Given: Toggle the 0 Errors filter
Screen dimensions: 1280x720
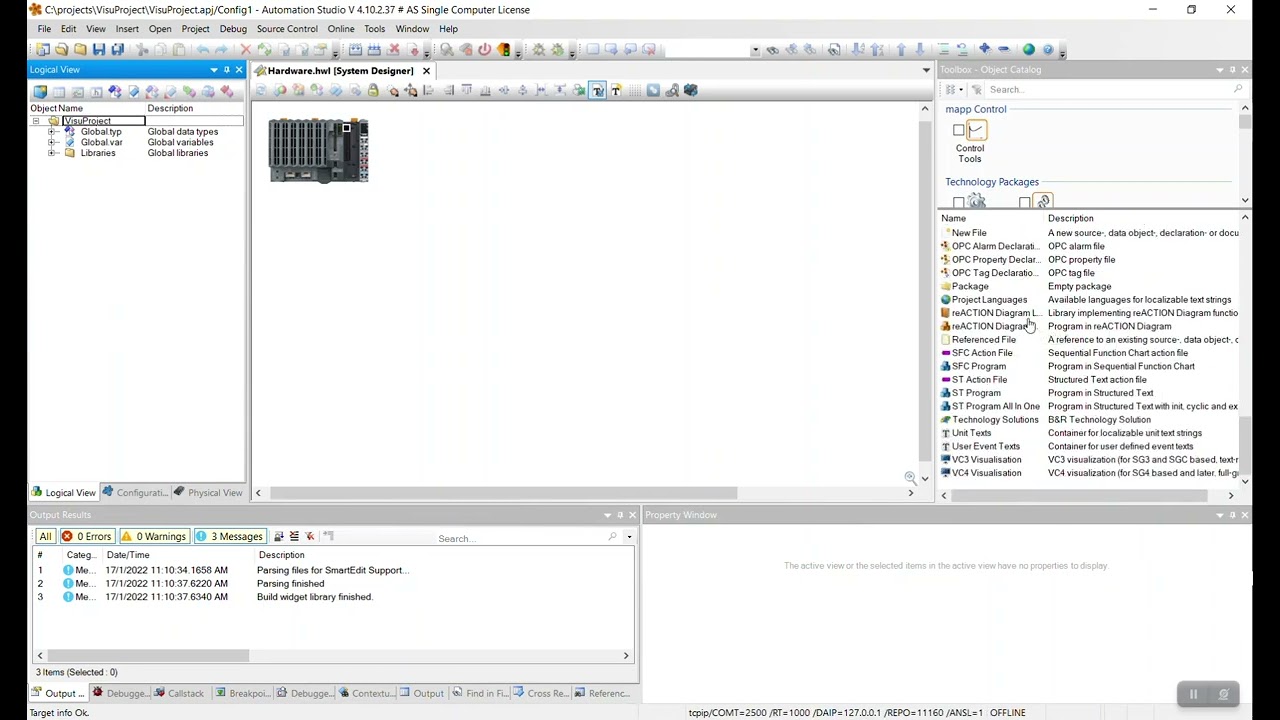Looking at the screenshot, I should (x=86, y=537).
